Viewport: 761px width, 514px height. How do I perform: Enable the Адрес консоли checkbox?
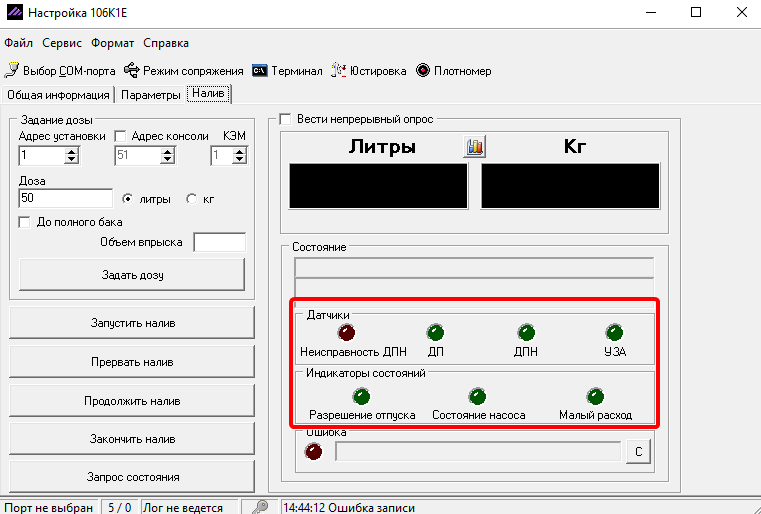pyautogui.click(x=120, y=136)
